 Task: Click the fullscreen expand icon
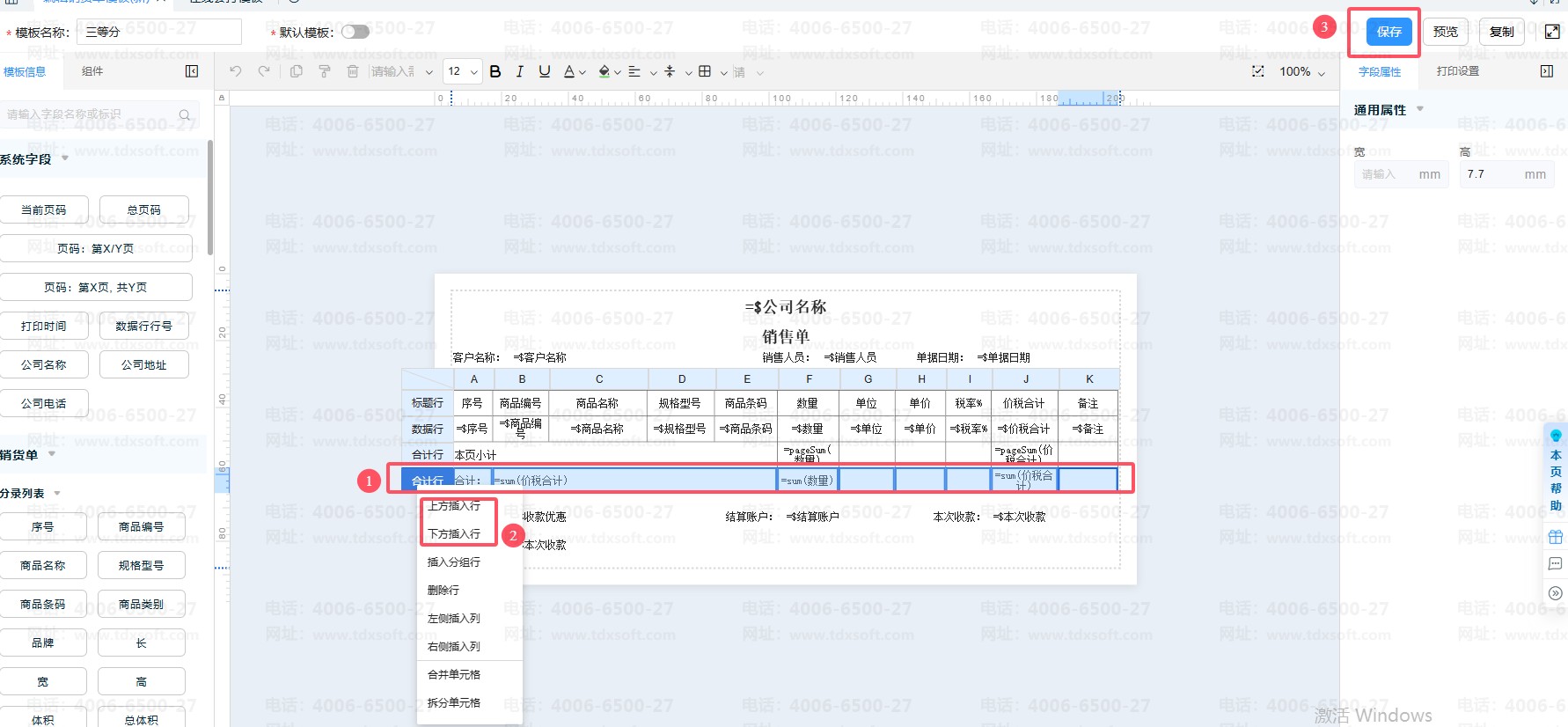pyautogui.click(x=1552, y=32)
